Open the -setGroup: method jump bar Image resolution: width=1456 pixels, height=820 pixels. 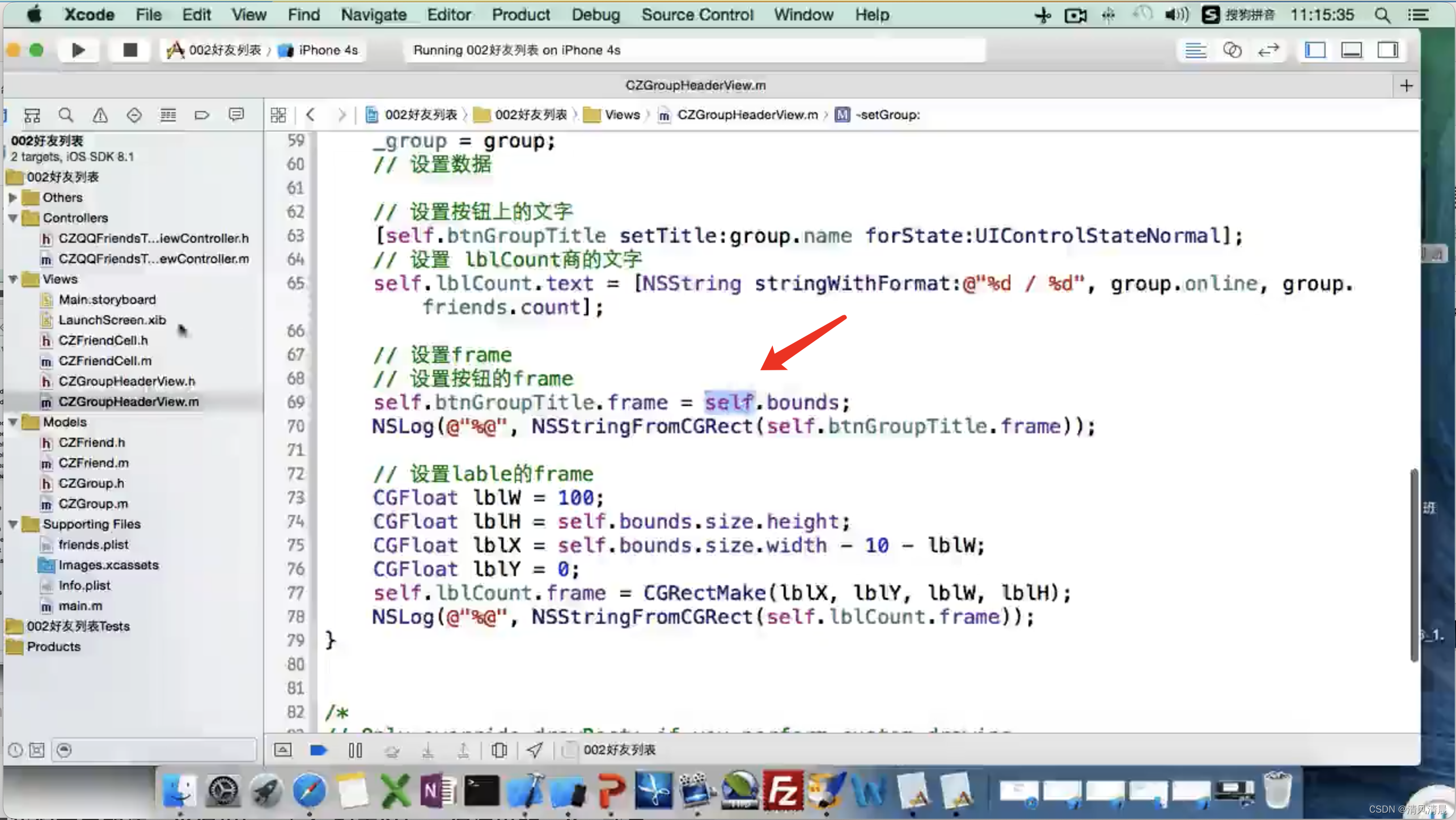point(878,115)
